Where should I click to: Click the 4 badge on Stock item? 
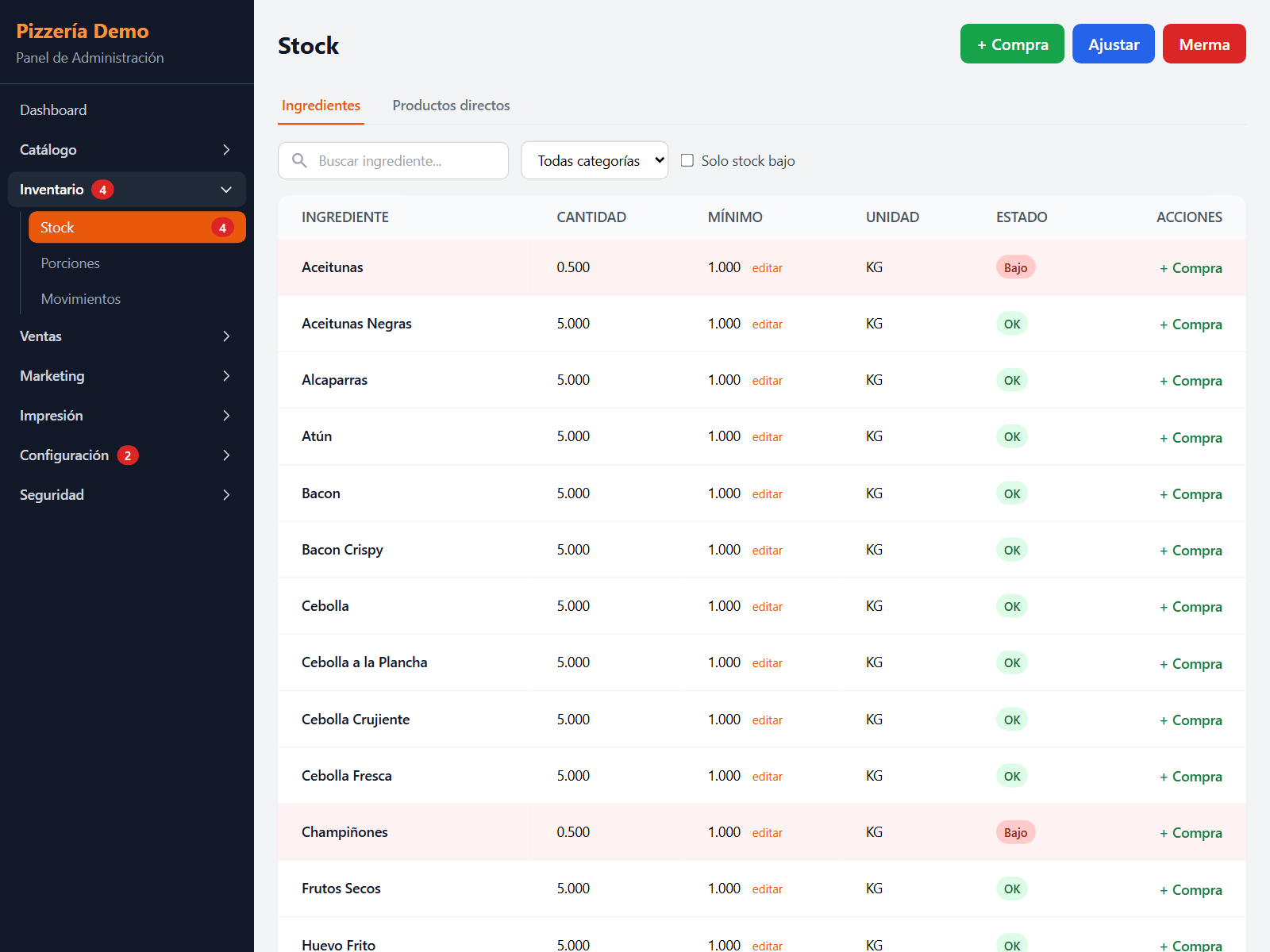pyautogui.click(x=222, y=228)
